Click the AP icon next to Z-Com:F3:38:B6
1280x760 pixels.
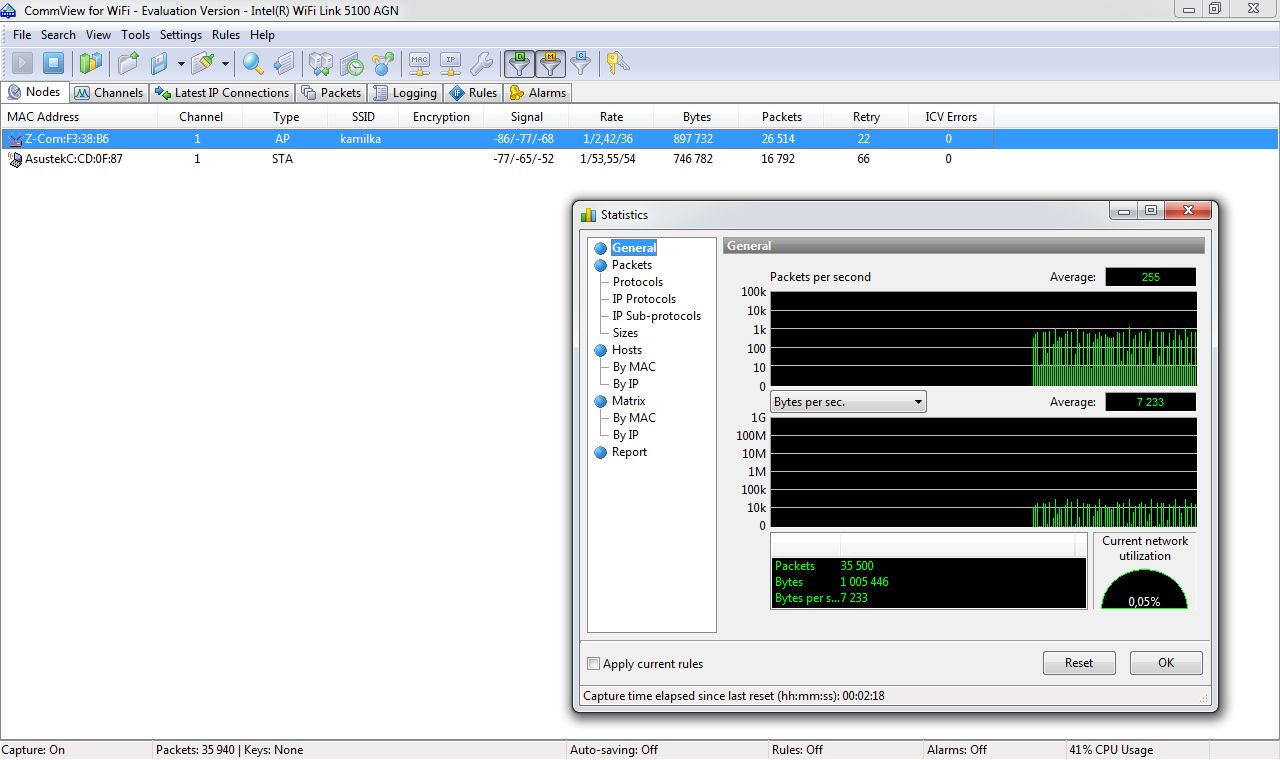(15, 139)
